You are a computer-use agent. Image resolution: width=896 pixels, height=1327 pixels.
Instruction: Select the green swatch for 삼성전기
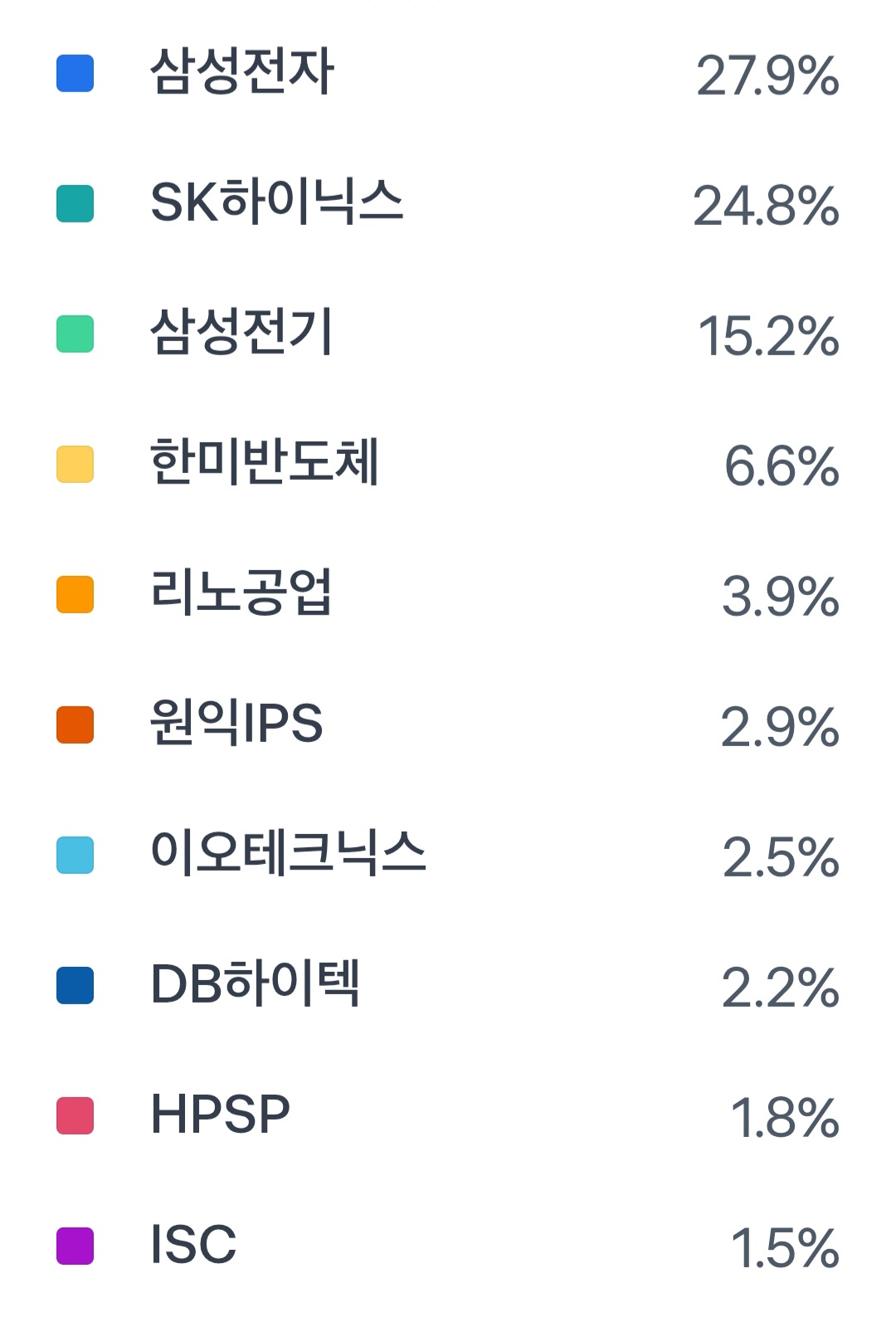click(x=75, y=334)
